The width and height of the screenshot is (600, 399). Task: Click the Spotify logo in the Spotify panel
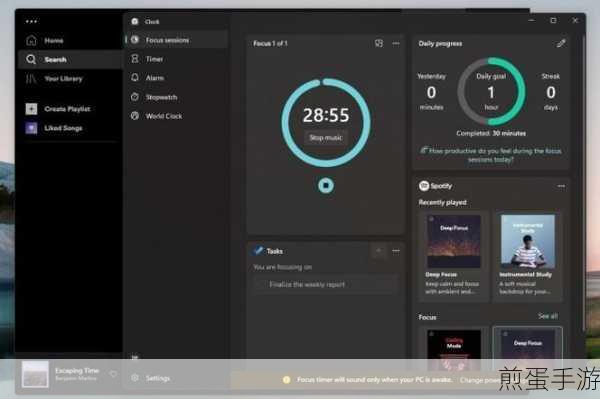point(424,186)
